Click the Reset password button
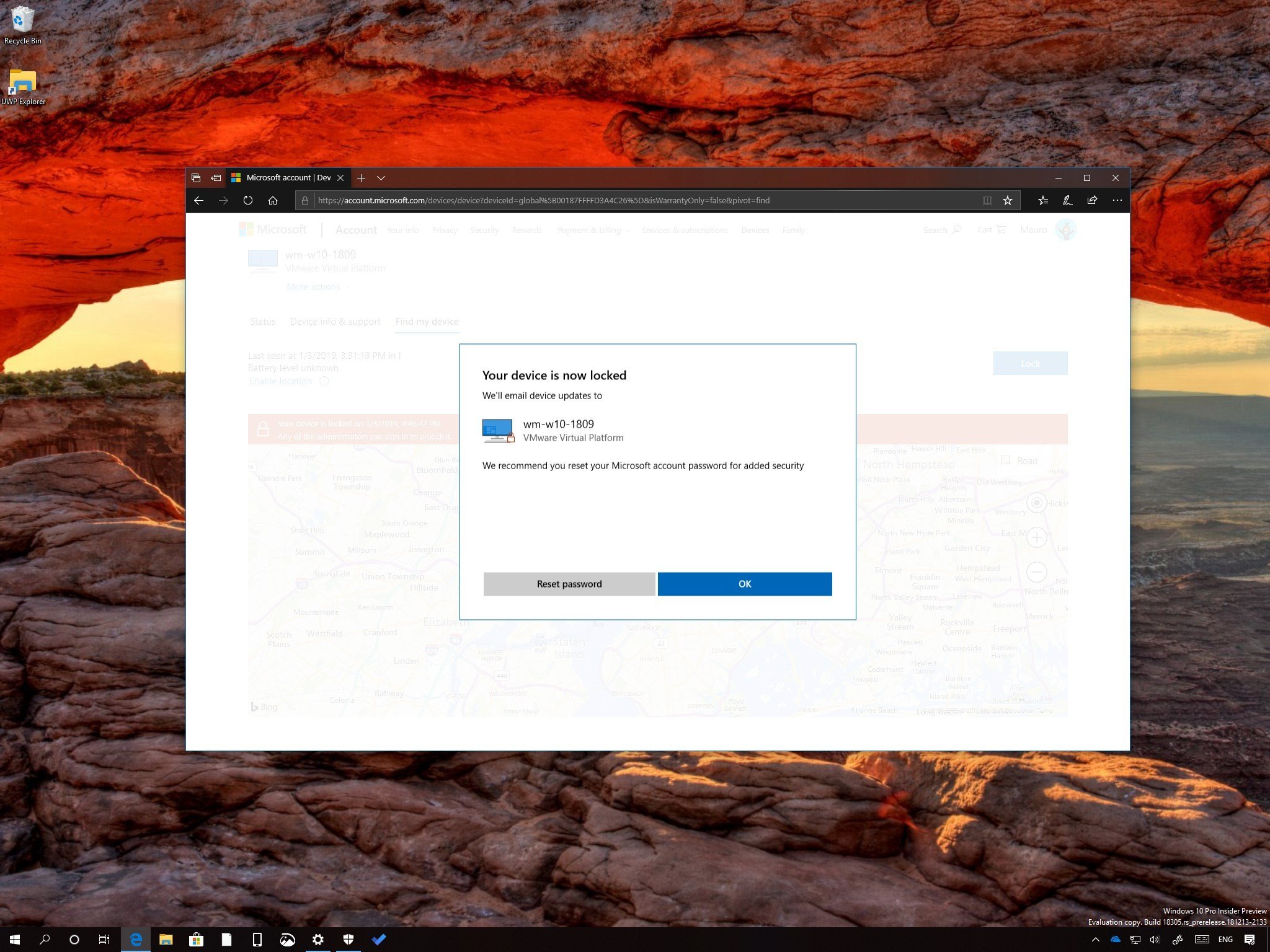This screenshot has width=1270, height=952. coord(568,583)
